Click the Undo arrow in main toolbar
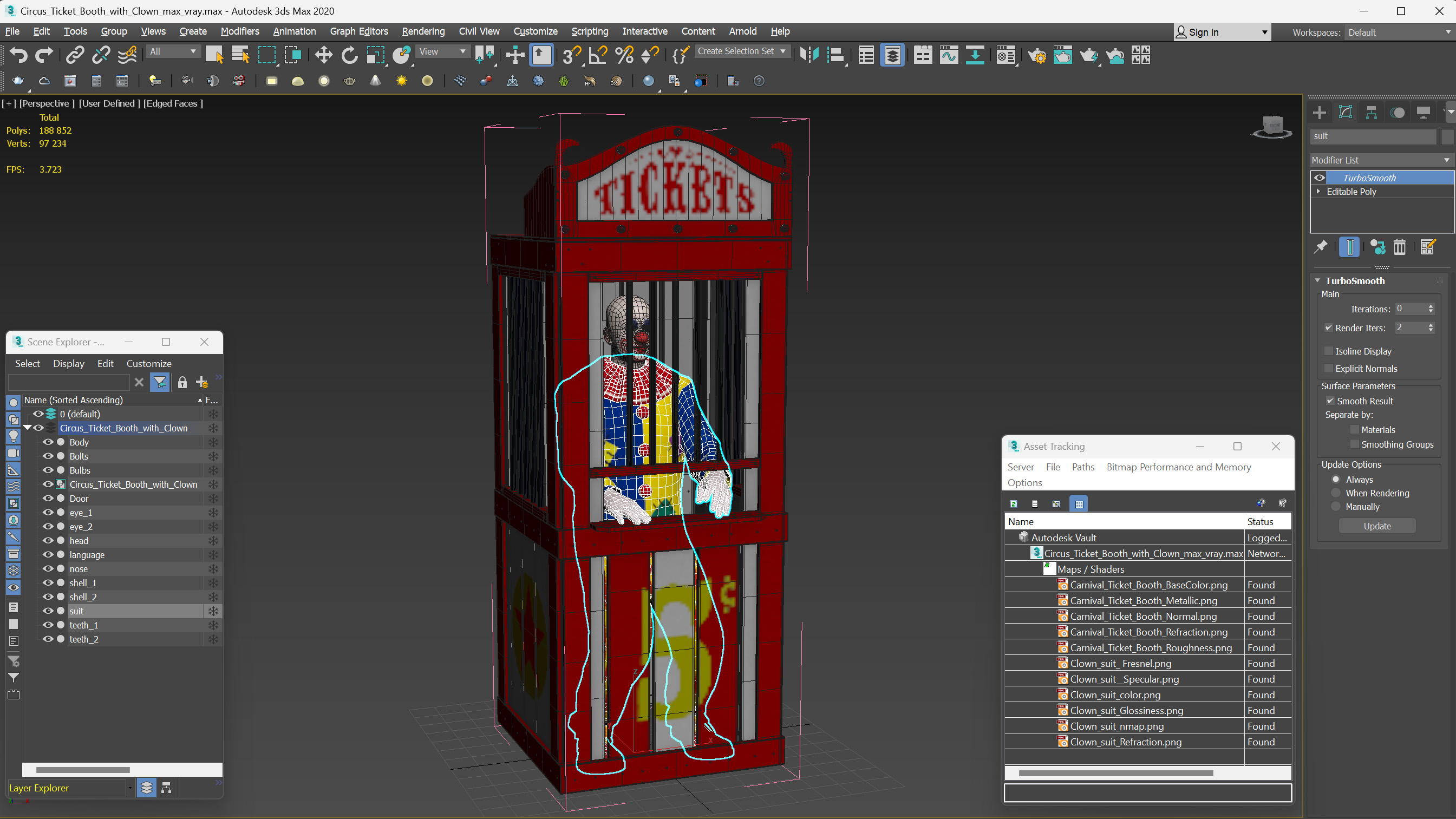 (18, 55)
